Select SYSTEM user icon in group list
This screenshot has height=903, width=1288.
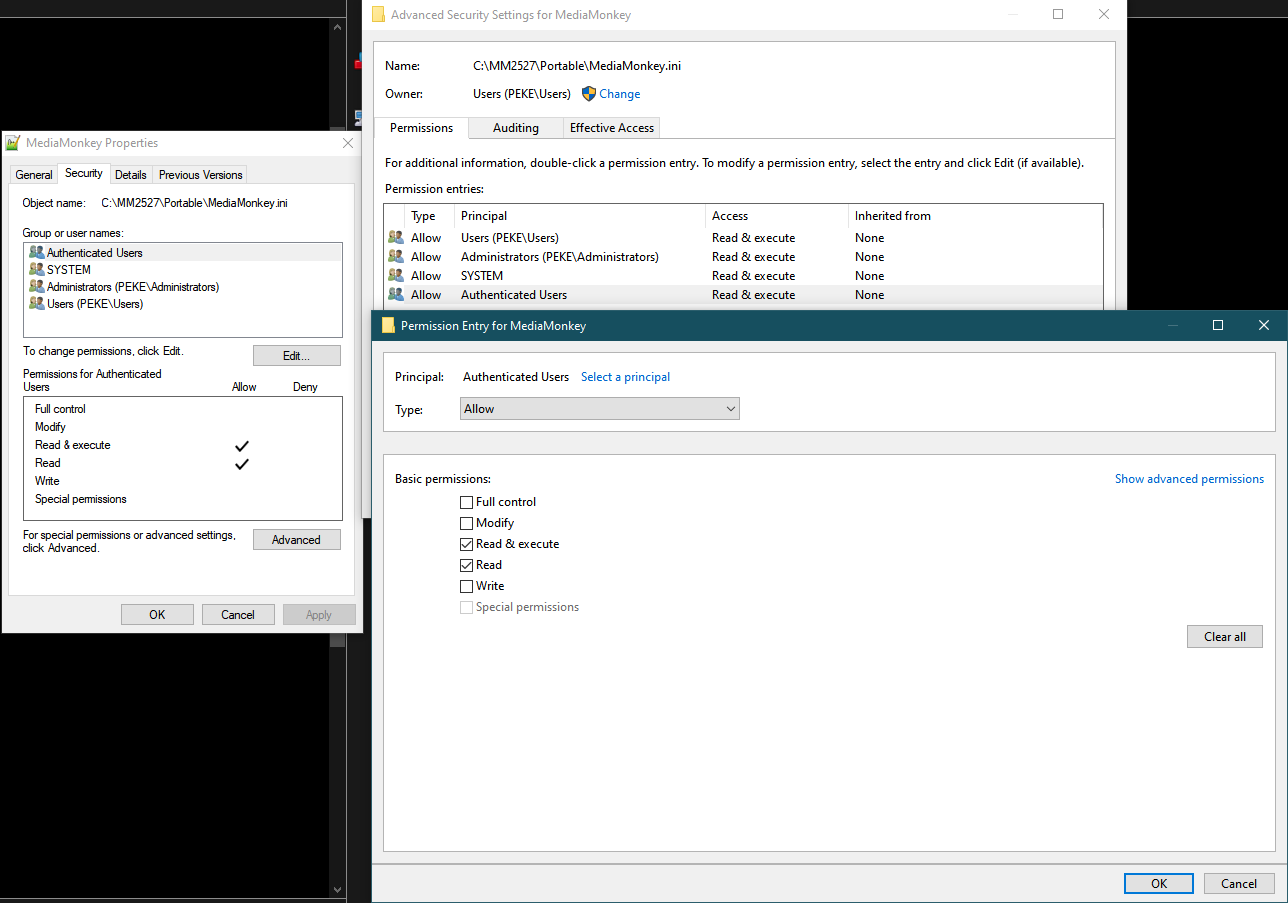pyautogui.click(x=37, y=270)
